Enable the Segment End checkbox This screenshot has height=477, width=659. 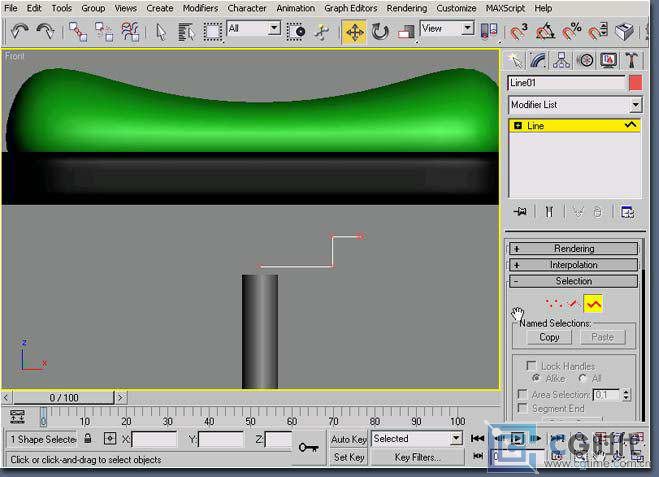pyautogui.click(x=522, y=408)
